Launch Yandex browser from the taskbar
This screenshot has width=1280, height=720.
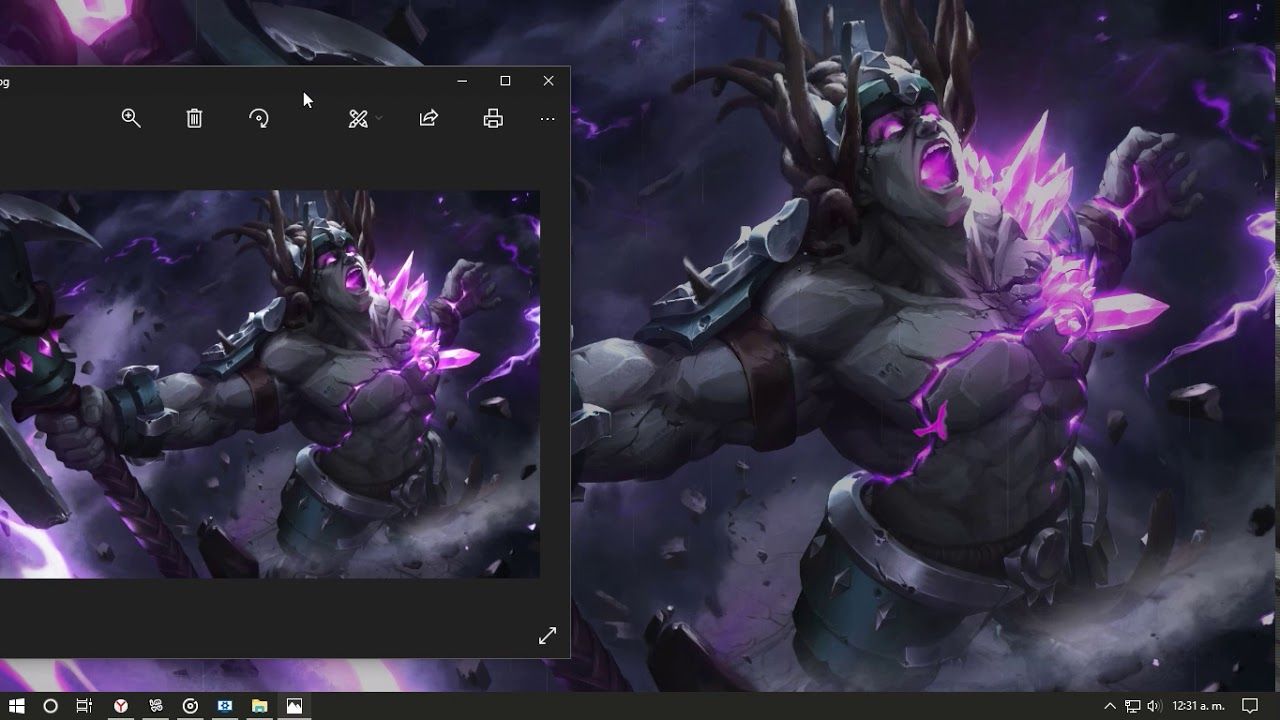coord(120,706)
